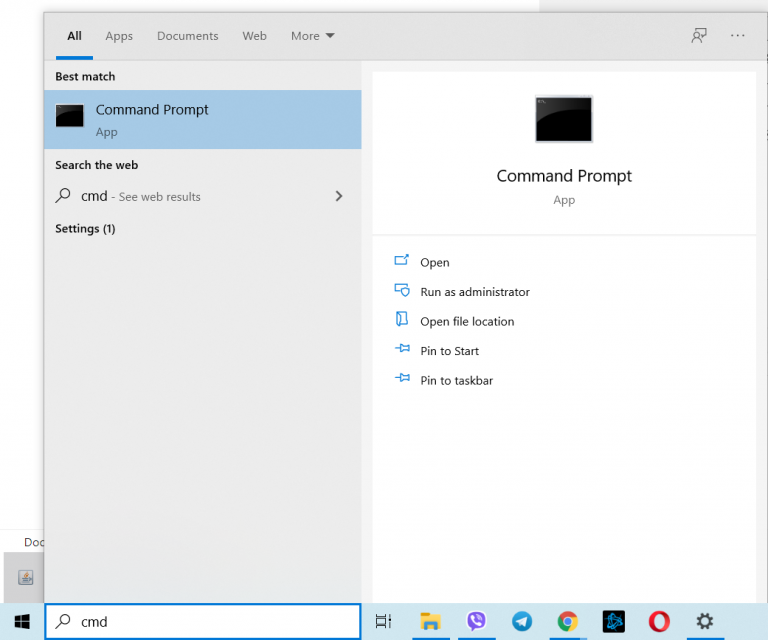
Task: Launch Google Chrome from the taskbar
Action: 568,621
